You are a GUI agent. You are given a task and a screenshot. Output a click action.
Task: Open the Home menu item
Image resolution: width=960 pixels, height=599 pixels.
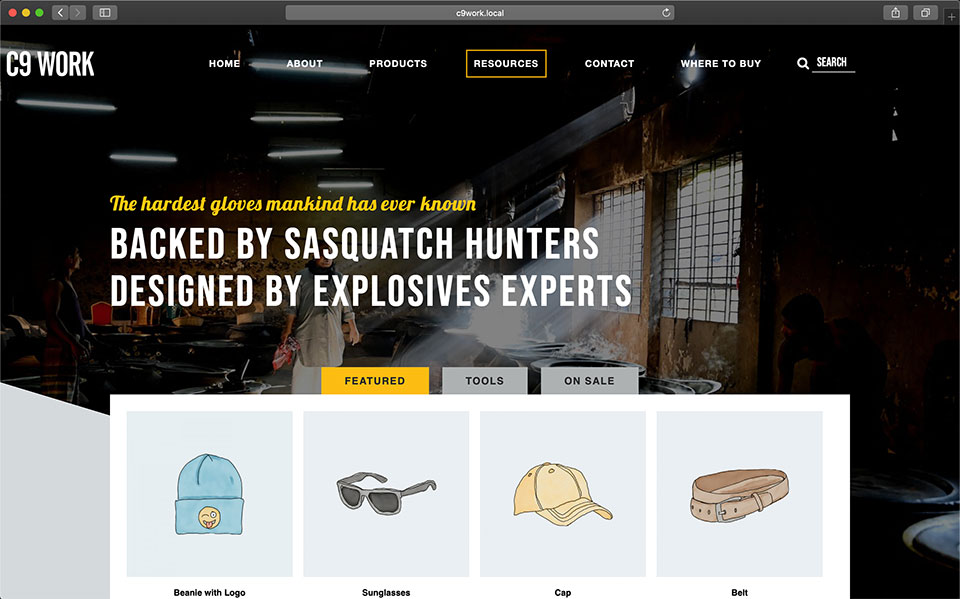224,64
